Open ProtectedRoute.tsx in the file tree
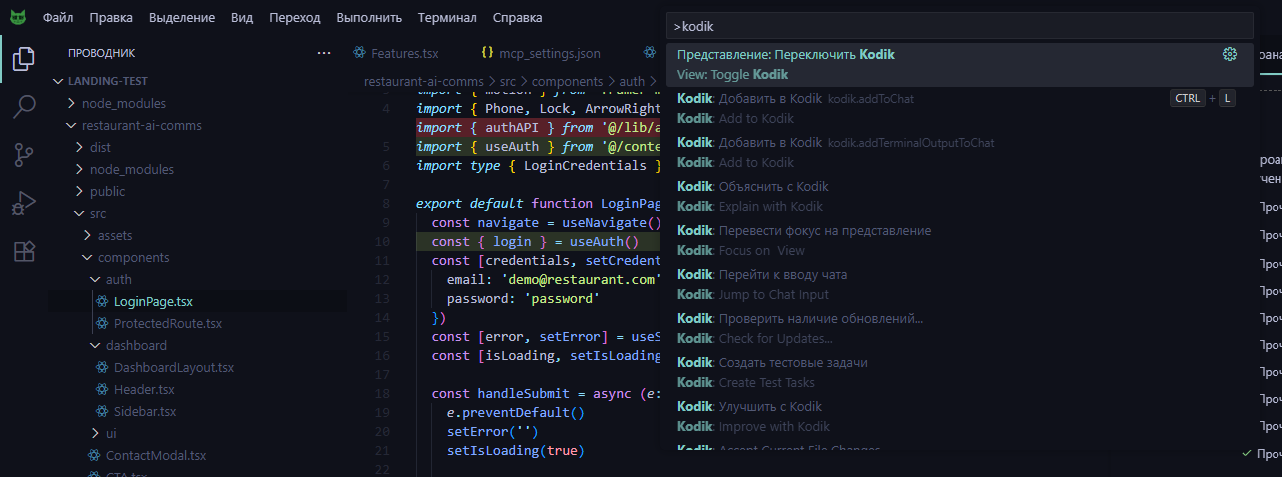 (x=167, y=323)
